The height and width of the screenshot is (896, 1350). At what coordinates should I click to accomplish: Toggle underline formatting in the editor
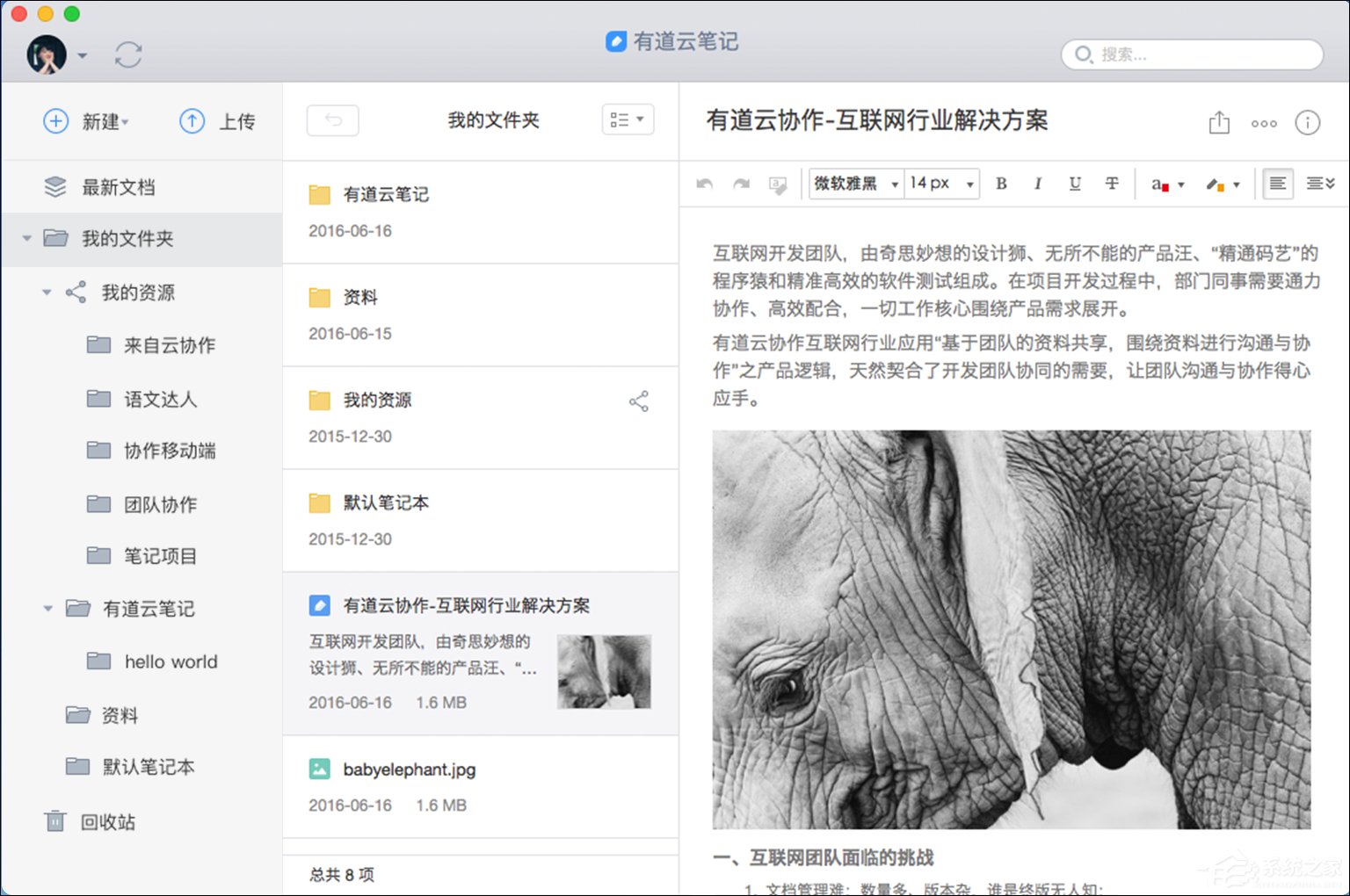[1074, 184]
